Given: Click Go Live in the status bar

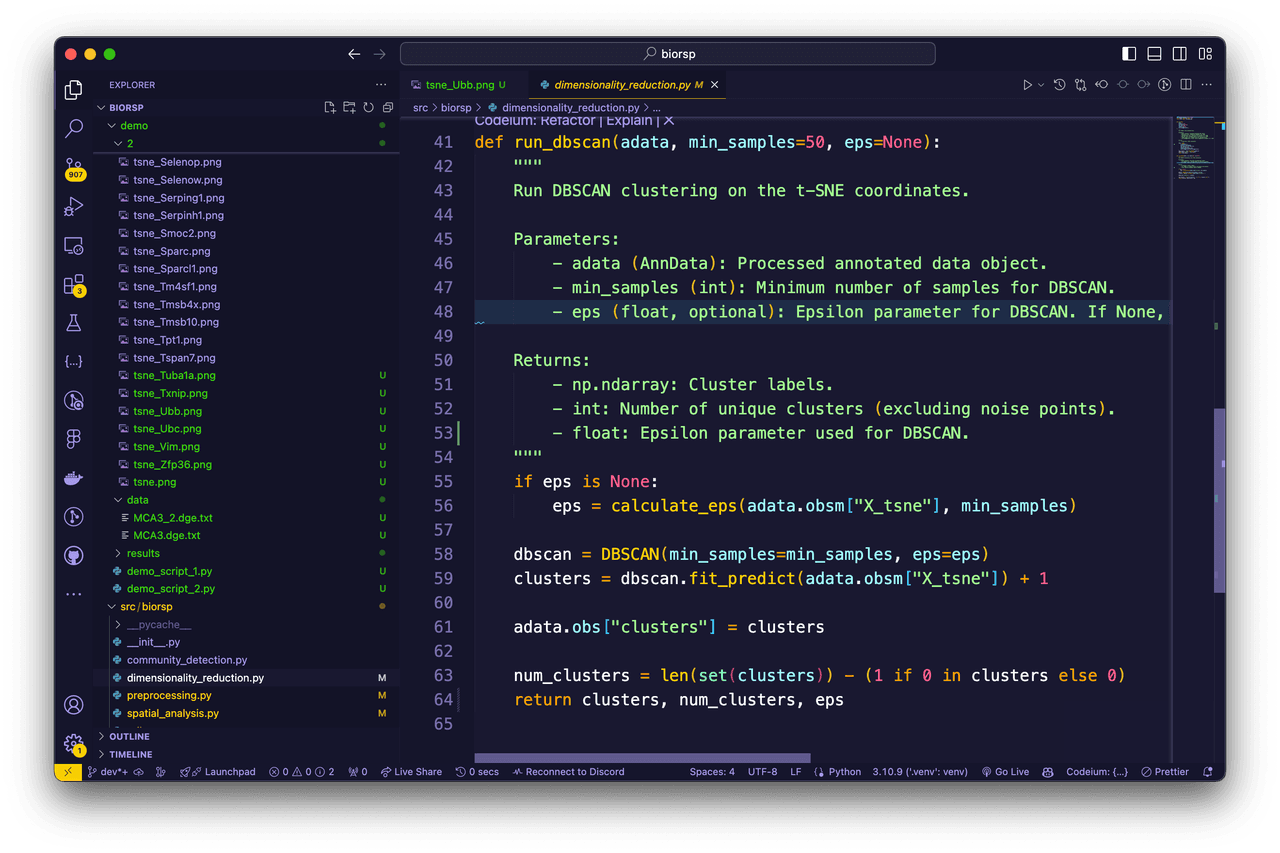Looking at the screenshot, I should point(1005,772).
